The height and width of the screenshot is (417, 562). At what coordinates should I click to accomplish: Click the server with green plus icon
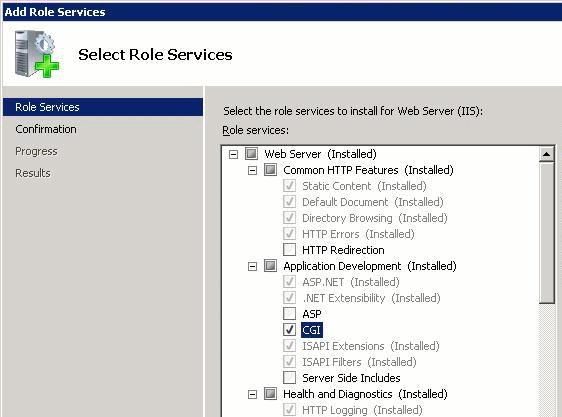pos(37,54)
